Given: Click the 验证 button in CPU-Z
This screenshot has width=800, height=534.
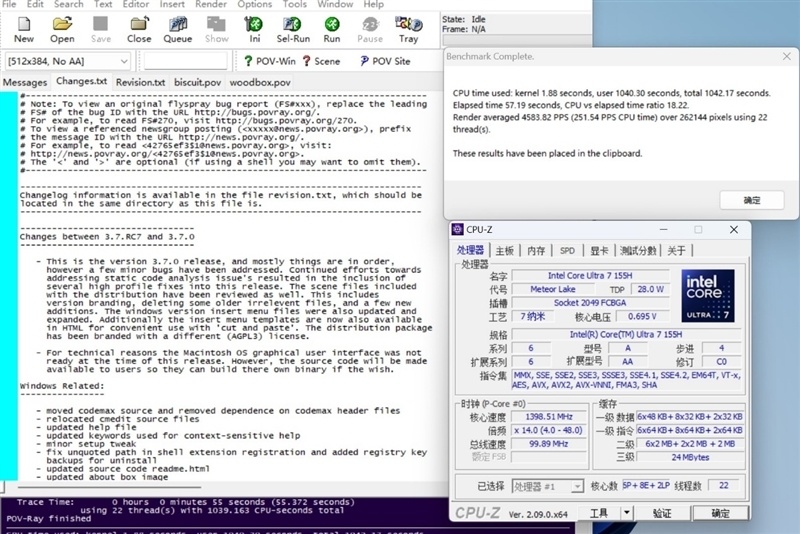Looking at the screenshot, I should (662, 513).
